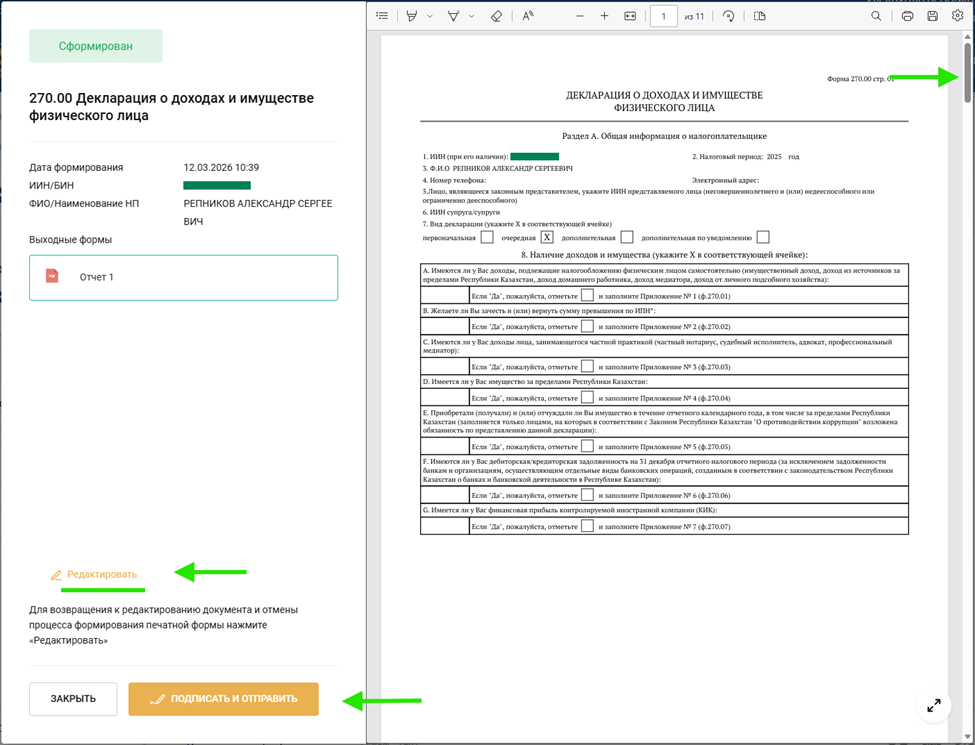
Task: Expand the highlighter tool dropdown arrow
Action: (x=430, y=16)
